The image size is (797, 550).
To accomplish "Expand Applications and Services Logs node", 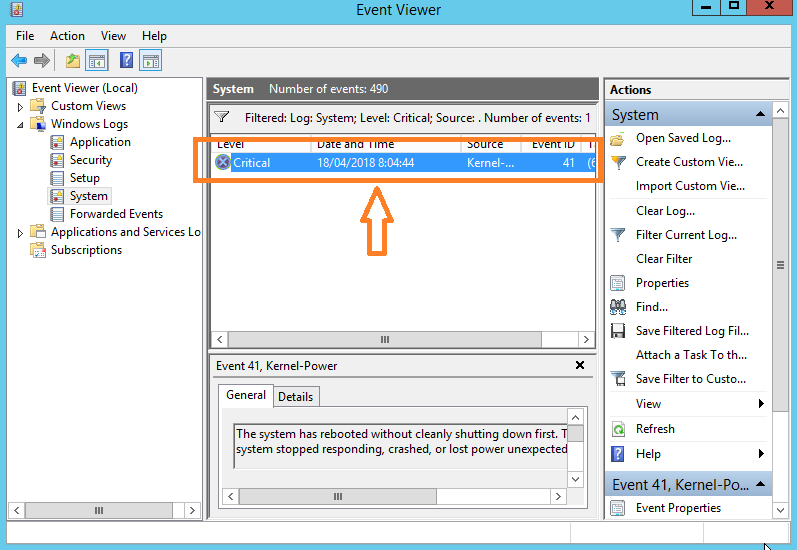I will (x=20, y=233).
